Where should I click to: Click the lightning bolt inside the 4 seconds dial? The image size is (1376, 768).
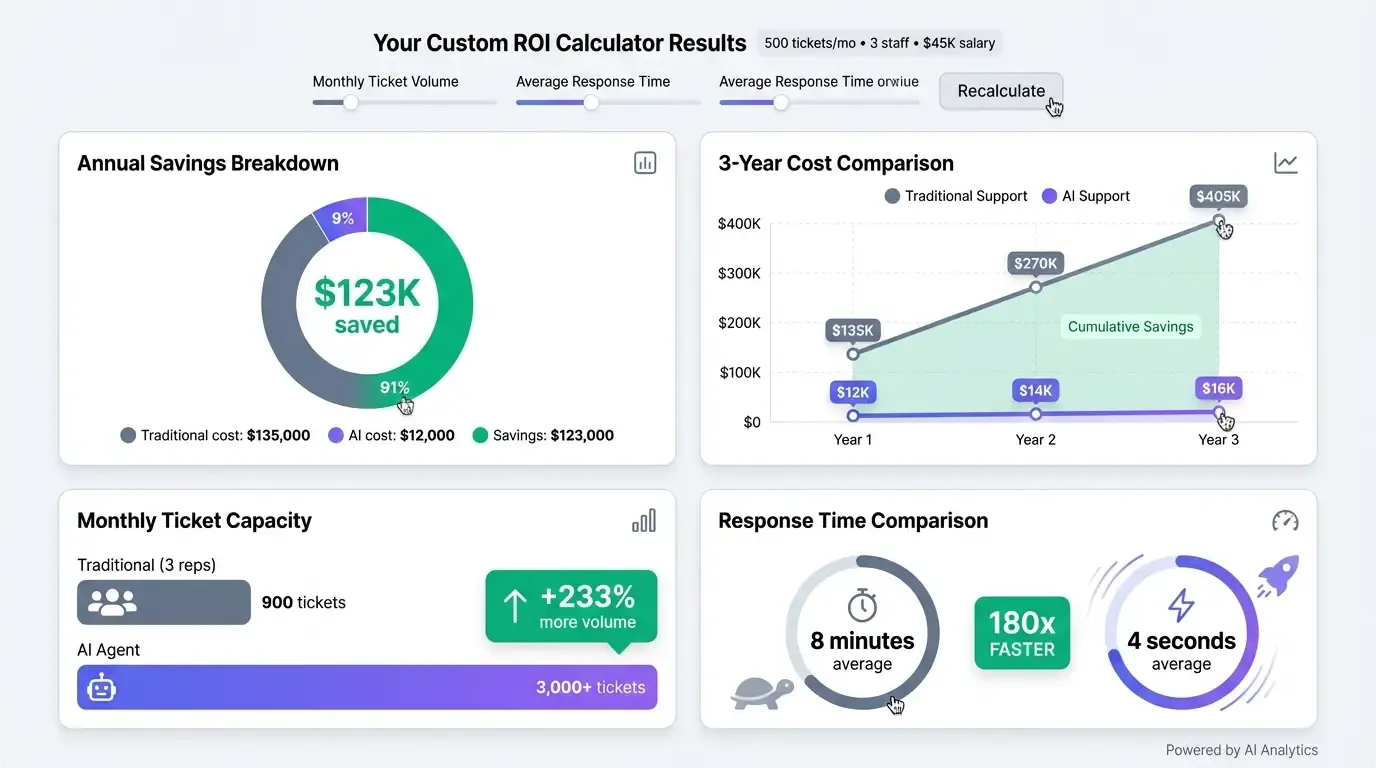1181,603
